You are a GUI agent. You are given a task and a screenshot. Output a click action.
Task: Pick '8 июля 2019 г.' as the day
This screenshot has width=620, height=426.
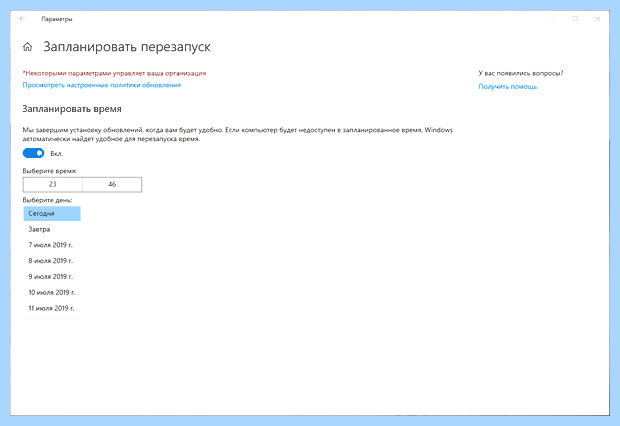52,261
